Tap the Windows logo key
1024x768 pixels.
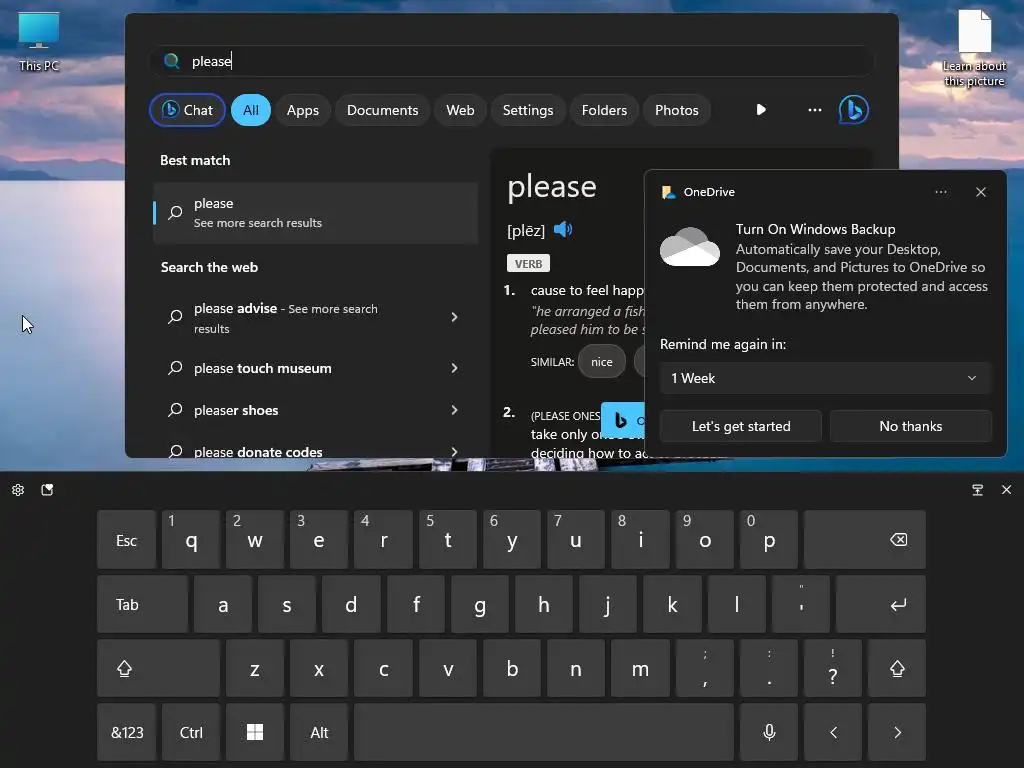(255, 732)
